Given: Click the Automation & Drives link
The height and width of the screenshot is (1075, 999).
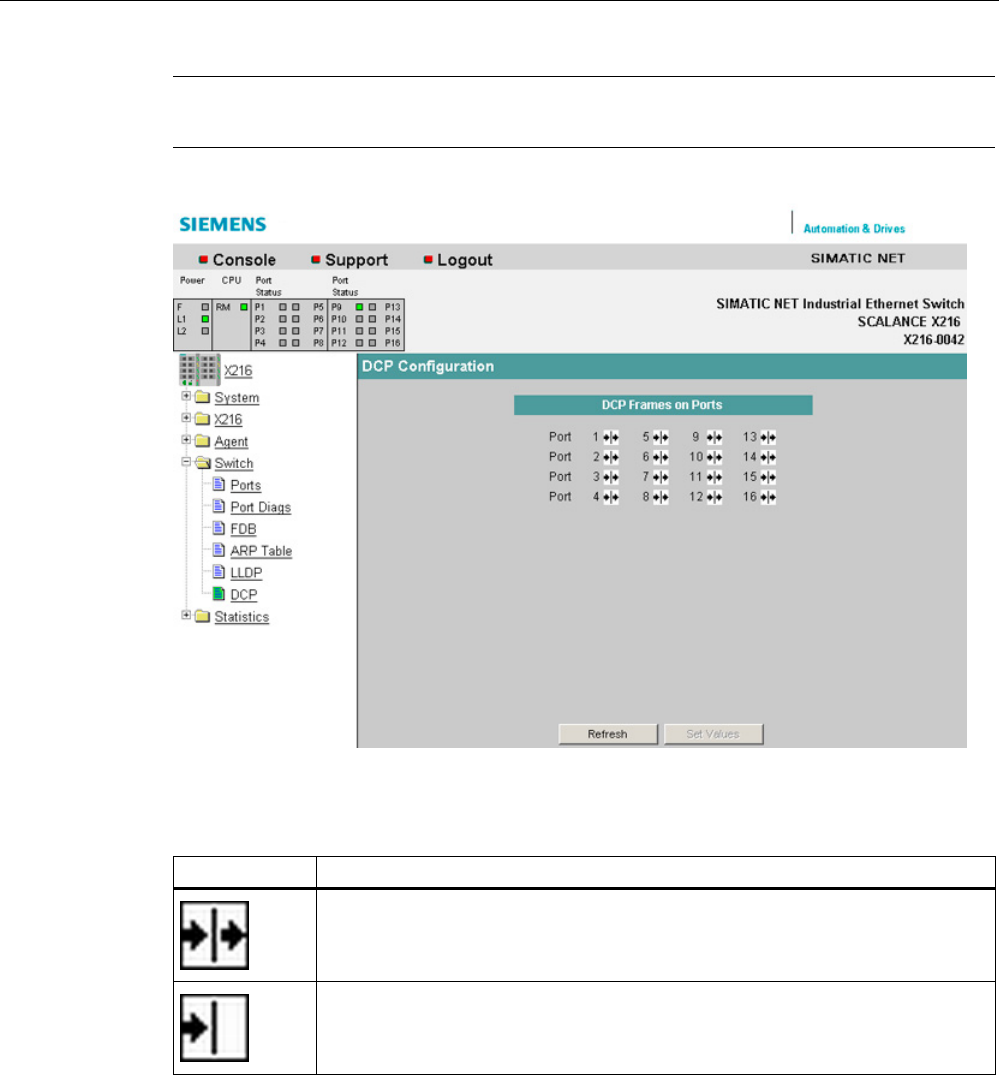Looking at the screenshot, I should tap(854, 229).
